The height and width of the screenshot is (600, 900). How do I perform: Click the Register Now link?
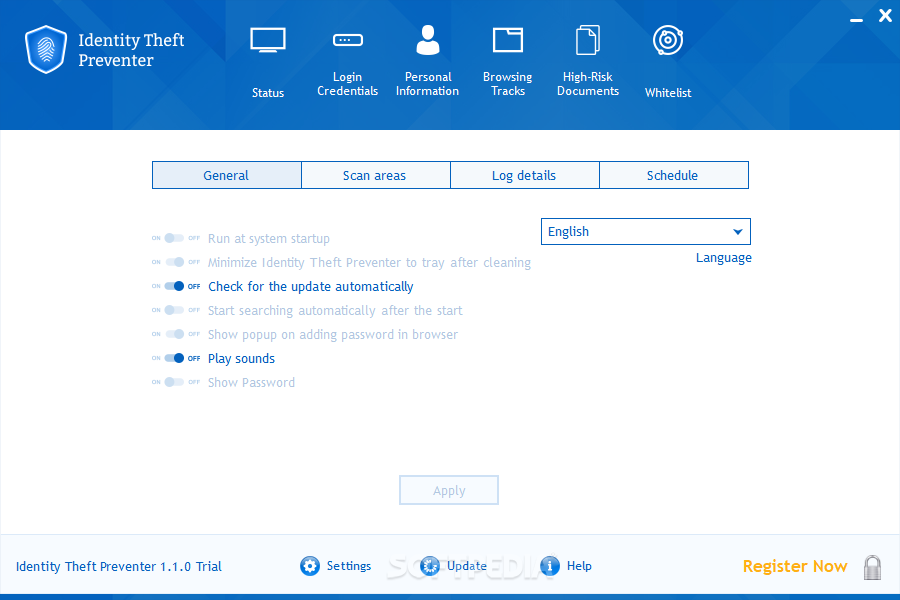coord(795,567)
